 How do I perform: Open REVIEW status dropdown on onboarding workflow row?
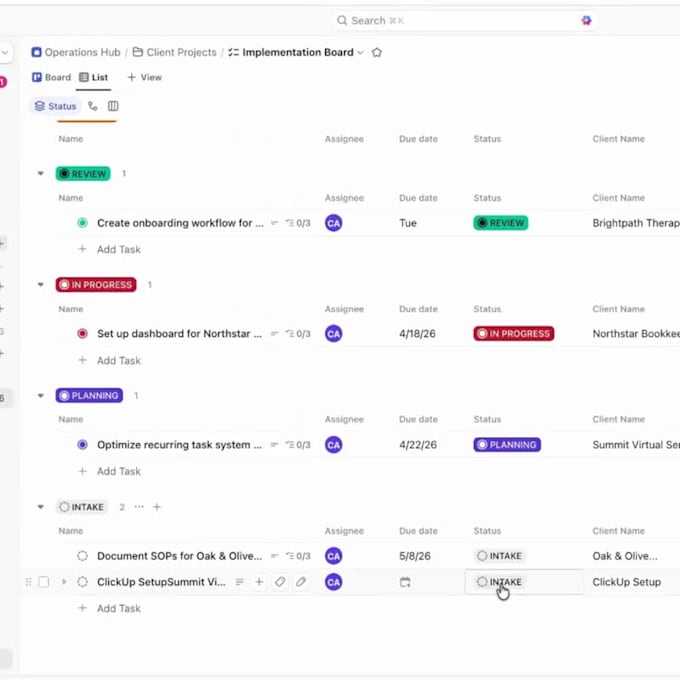point(500,223)
